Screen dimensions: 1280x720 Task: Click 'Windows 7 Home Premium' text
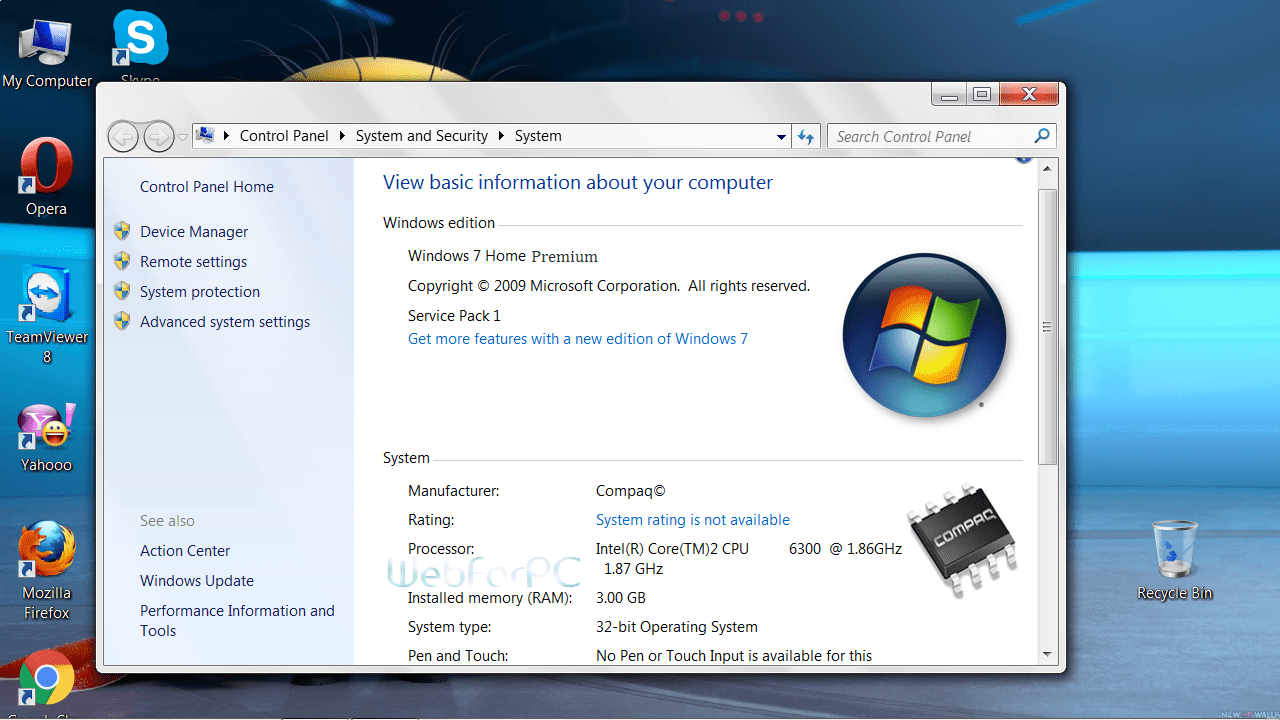pyautogui.click(x=503, y=256)
